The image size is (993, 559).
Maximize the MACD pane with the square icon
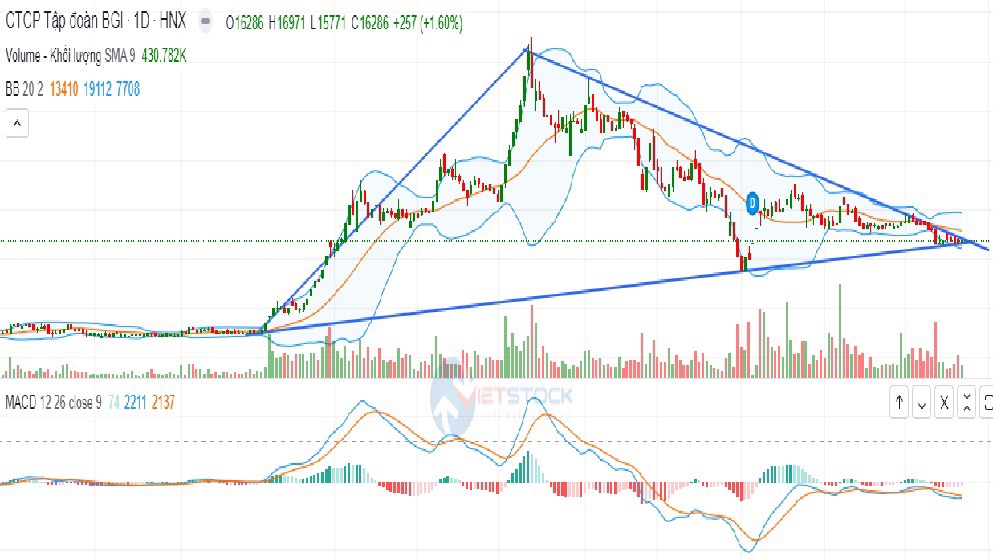[987, 402]
